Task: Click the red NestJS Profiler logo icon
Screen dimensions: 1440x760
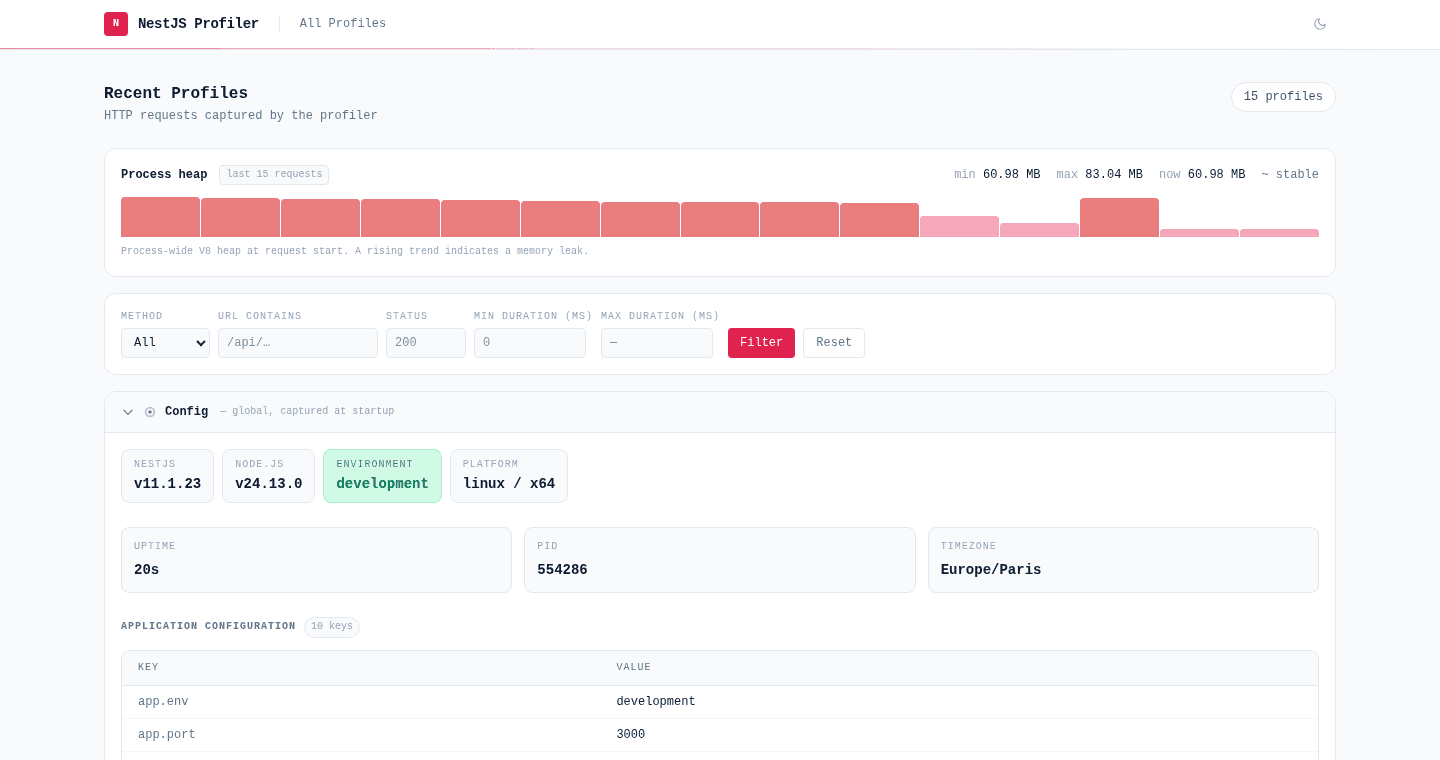Action: pyautogui.click(x=116, y=24)
